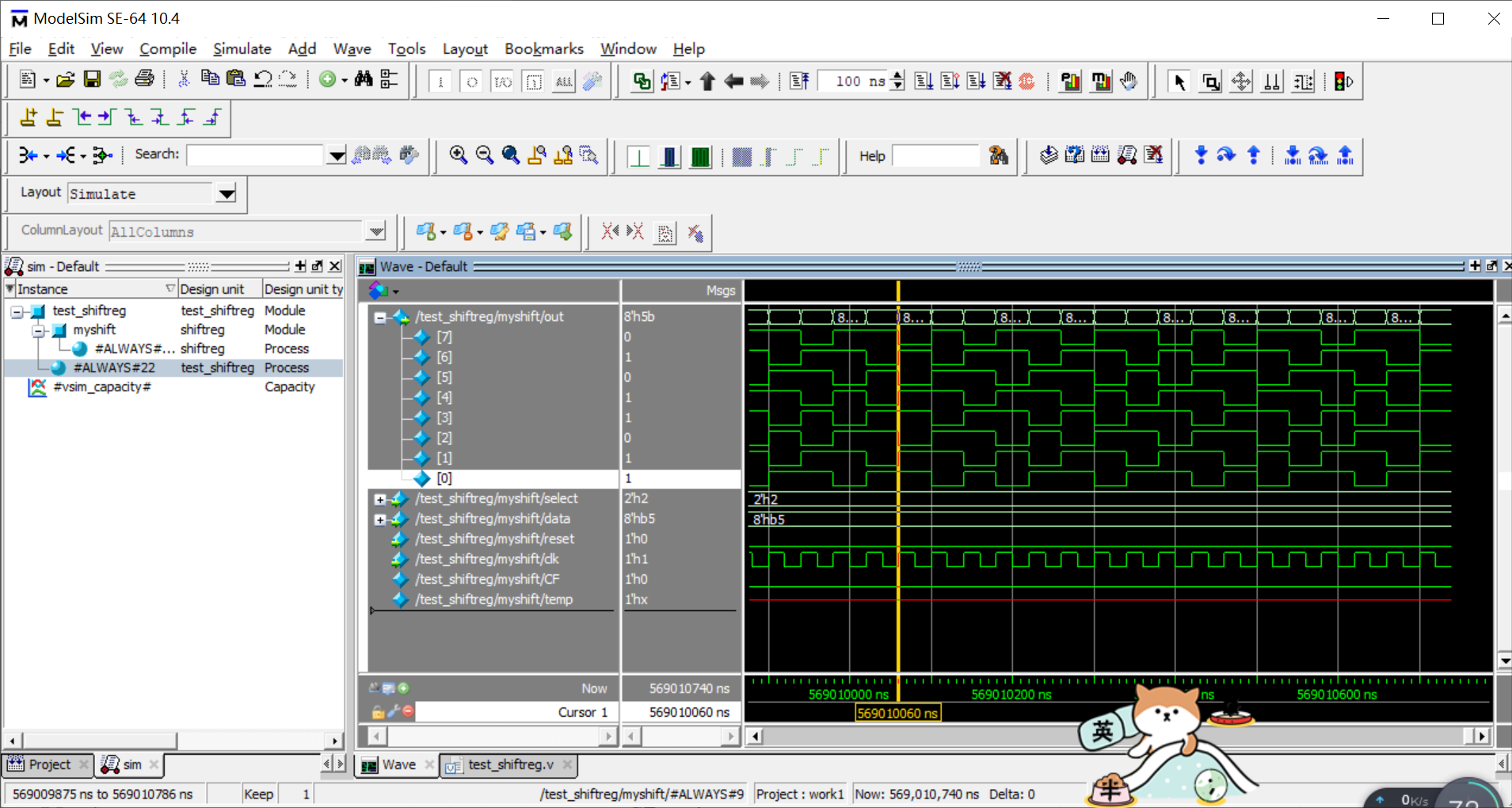1512x808 pixels.
Task: Click the Save icon in the toolbar
Action: coord(92,79)
